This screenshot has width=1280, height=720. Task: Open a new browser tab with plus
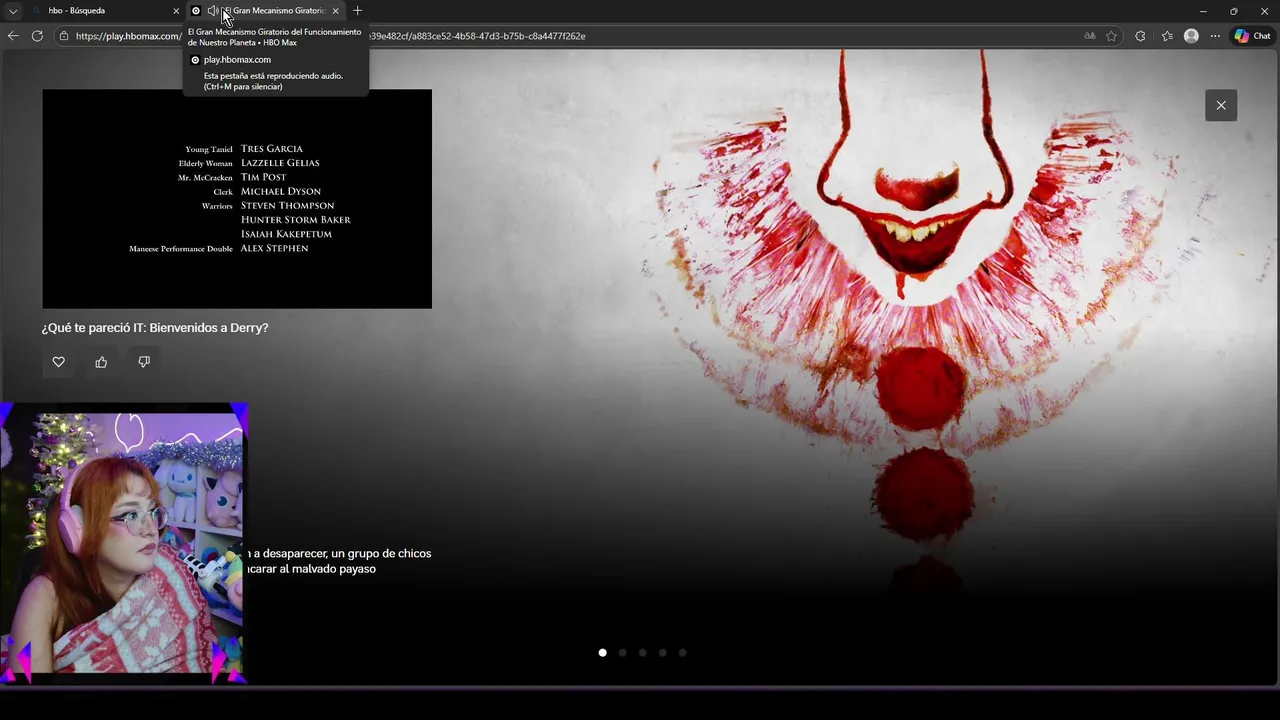358,11
